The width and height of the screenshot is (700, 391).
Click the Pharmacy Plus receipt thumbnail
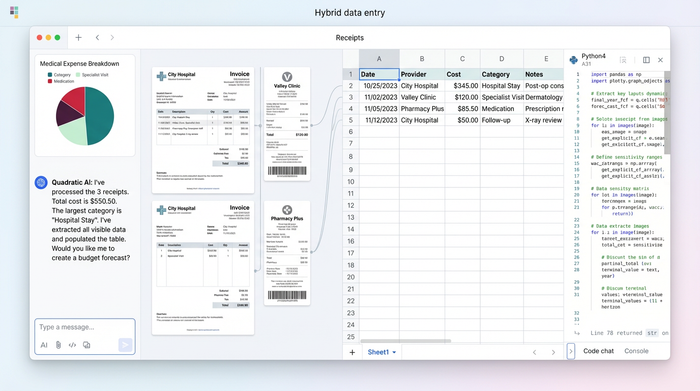click(x=287, y=253)
